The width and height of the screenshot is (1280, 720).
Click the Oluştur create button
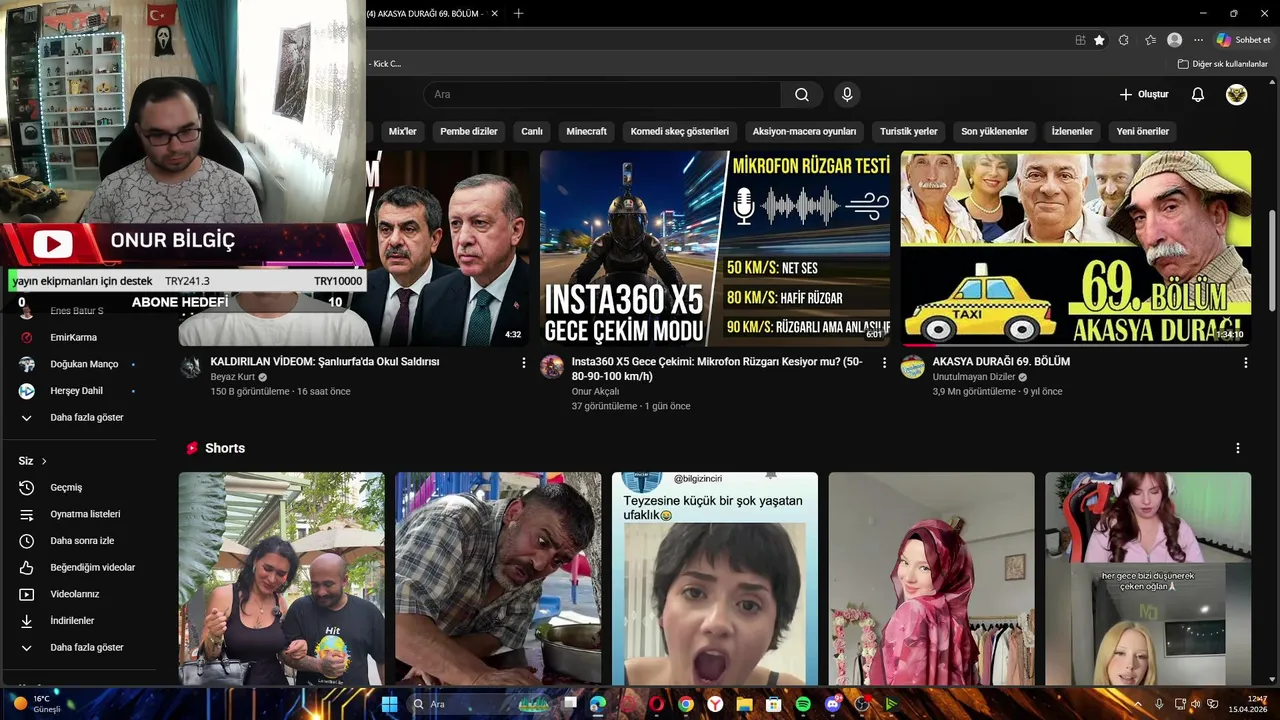click(x=1144, y=95)
